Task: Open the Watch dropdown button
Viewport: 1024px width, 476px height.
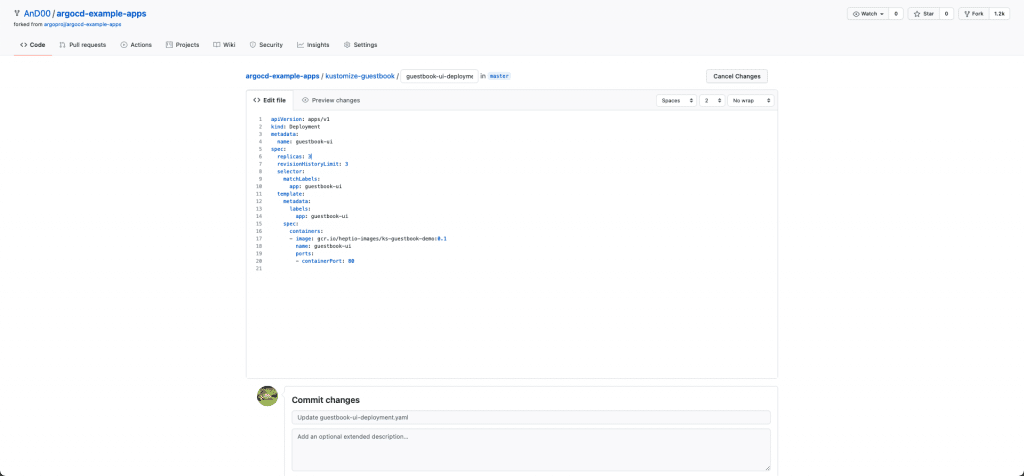Action: point(868,14)
